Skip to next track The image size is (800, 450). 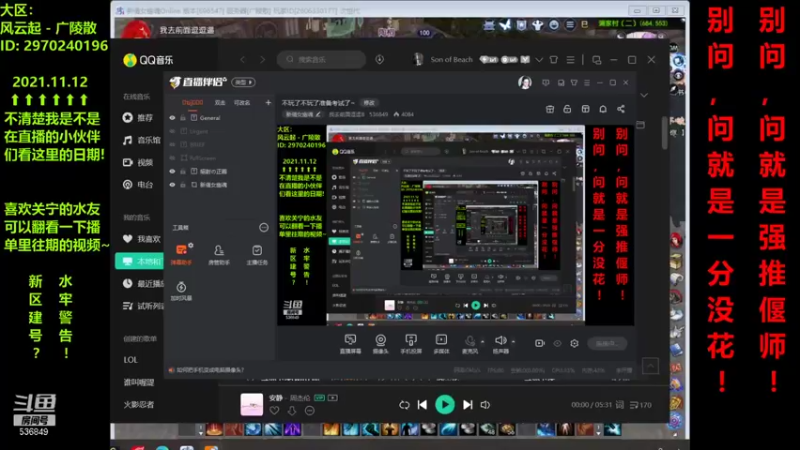coord(467,405)
